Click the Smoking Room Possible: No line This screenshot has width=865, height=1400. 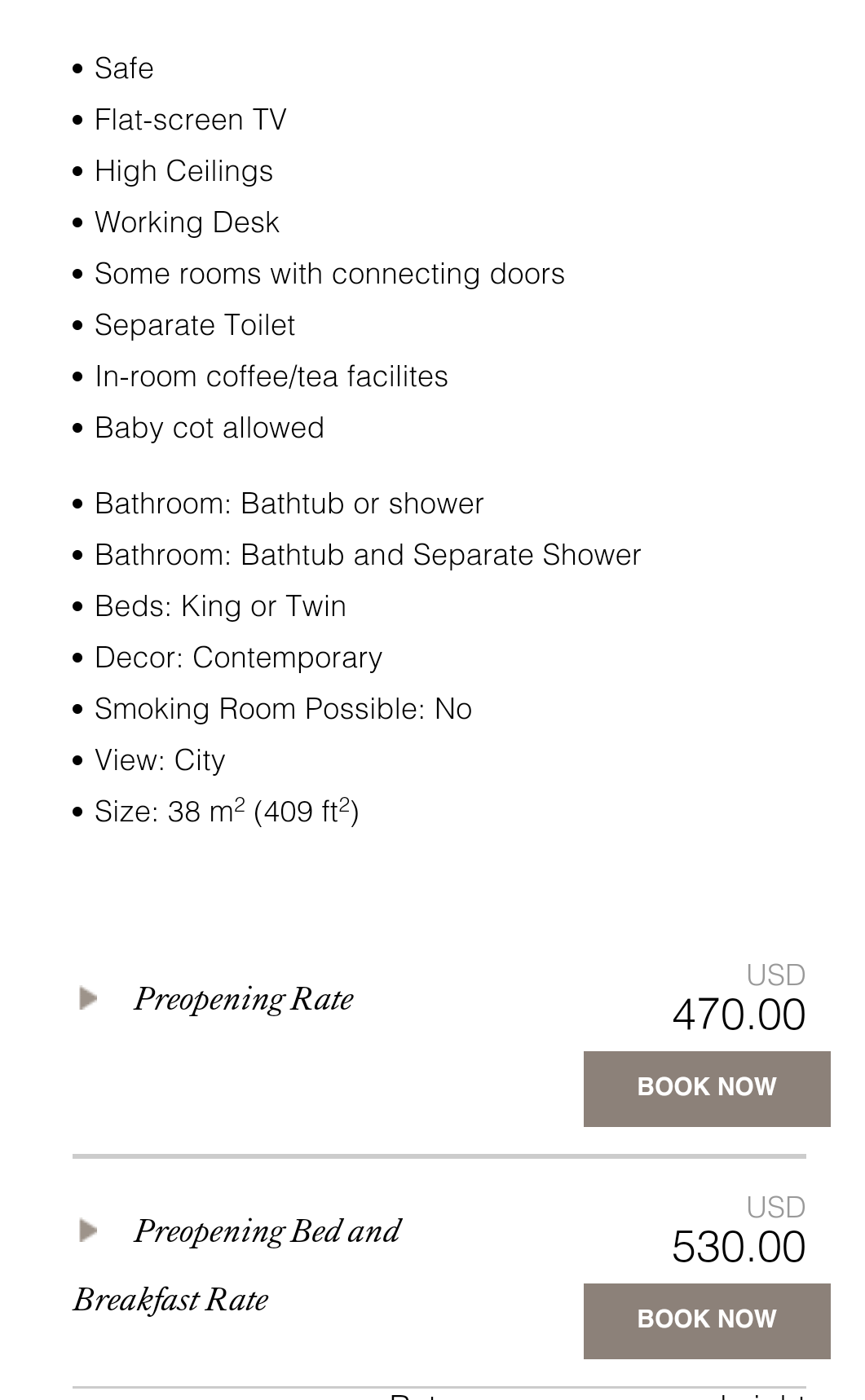[283, 709]
